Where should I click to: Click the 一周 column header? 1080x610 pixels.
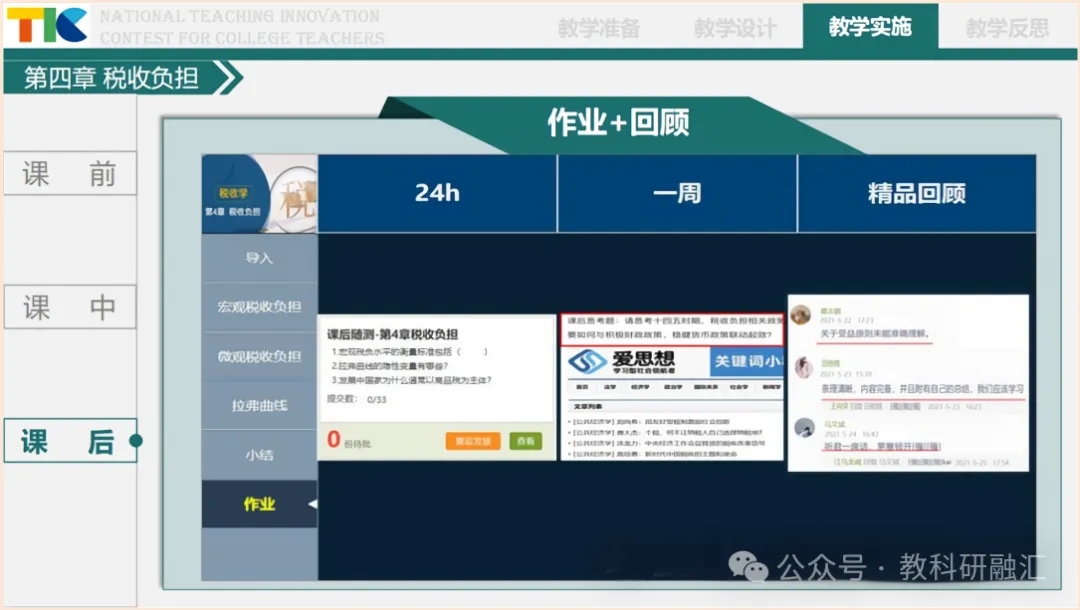(677, 193)
